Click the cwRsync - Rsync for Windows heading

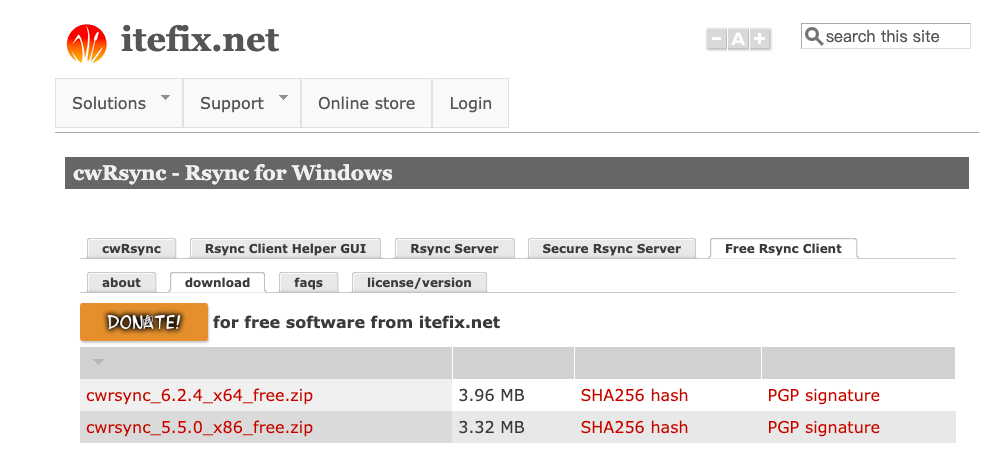233,173
